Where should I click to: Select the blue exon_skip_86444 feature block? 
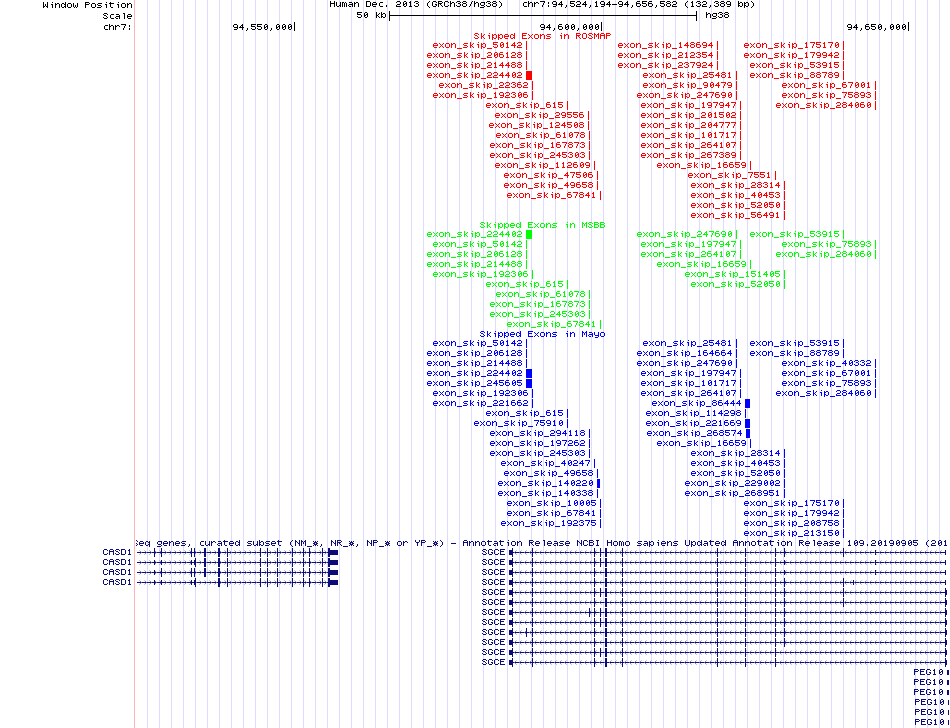pyautogui.click(x=746, y=403)
